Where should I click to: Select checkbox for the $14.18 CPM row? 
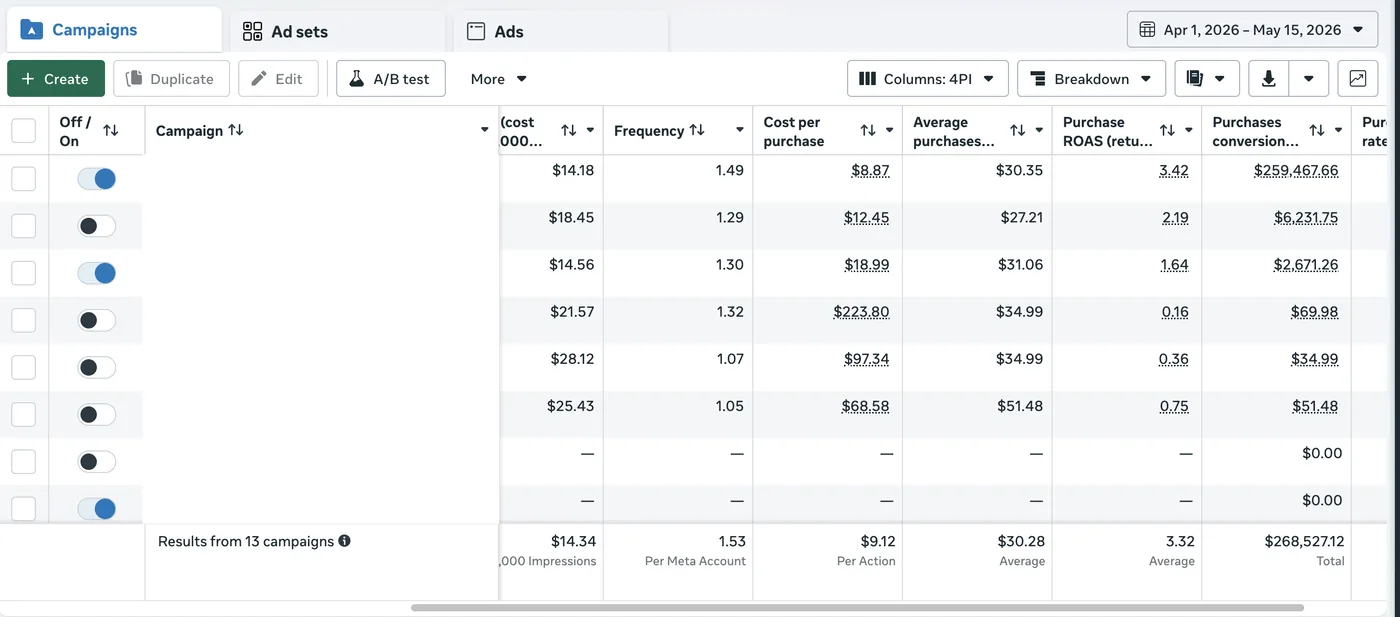pyautogui.click(x=23, y=179)
